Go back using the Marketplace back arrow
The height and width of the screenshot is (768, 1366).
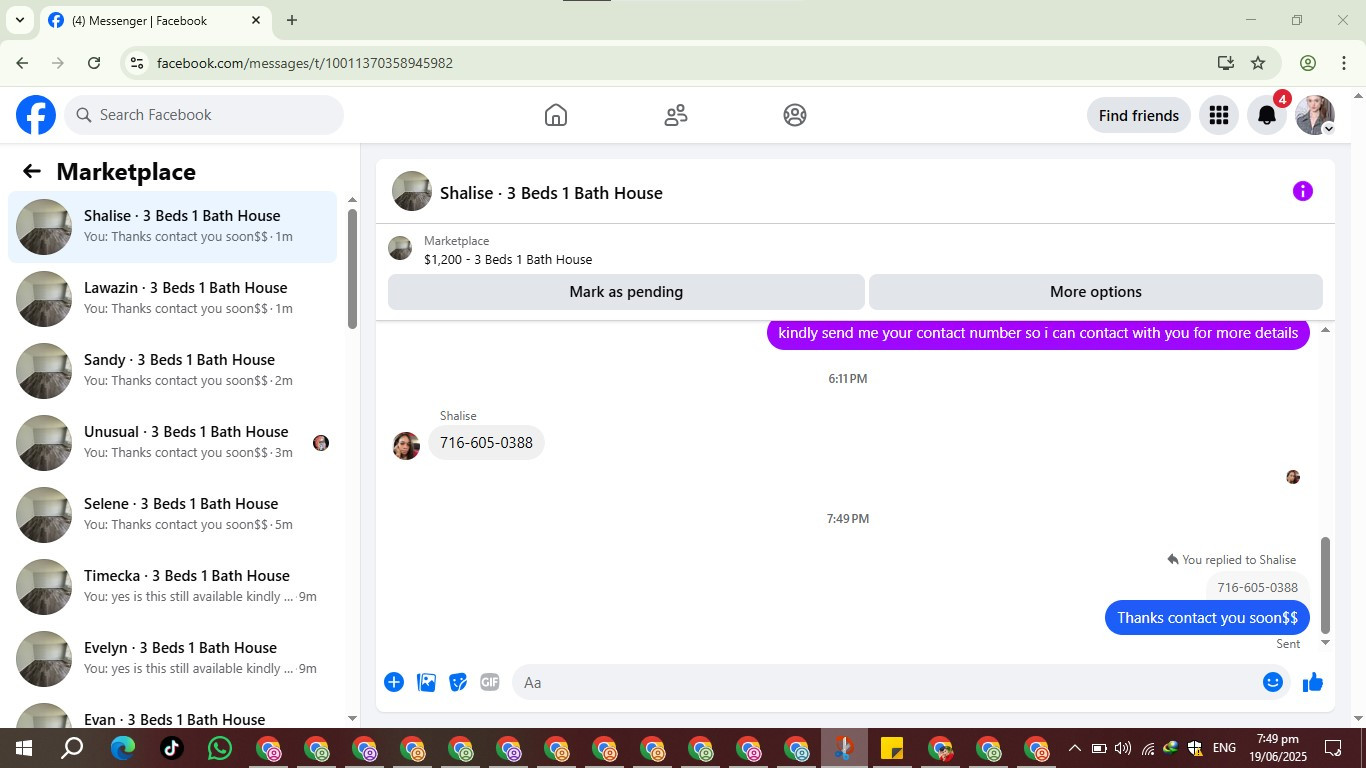point(32,171)
